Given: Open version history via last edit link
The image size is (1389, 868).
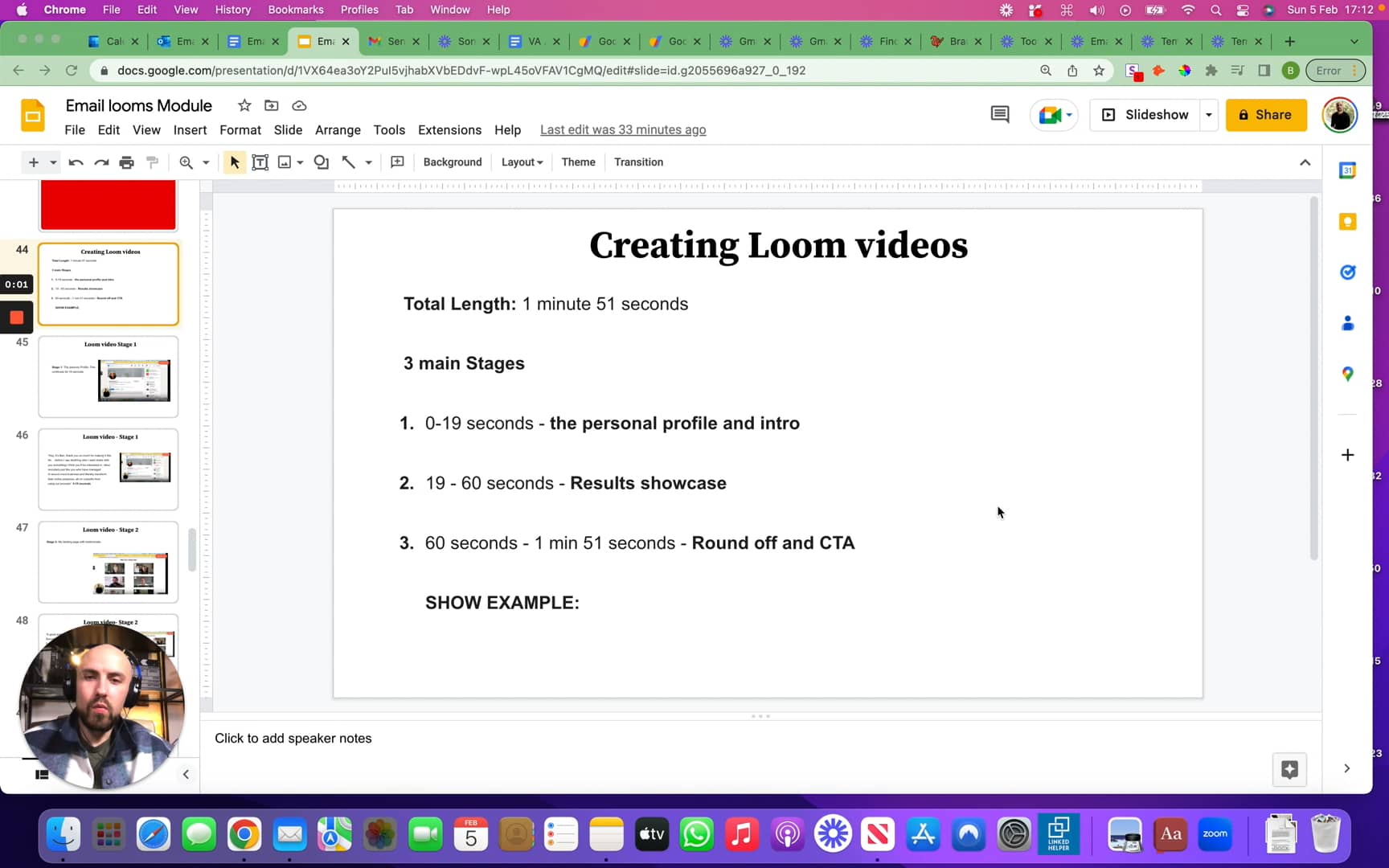Looking at the screenshot, I should (x=623, y=129).
